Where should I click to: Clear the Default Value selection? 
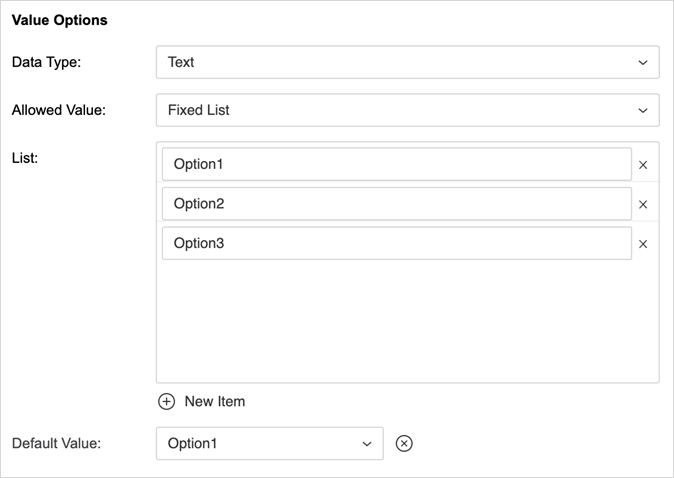(x=404, y=444)
